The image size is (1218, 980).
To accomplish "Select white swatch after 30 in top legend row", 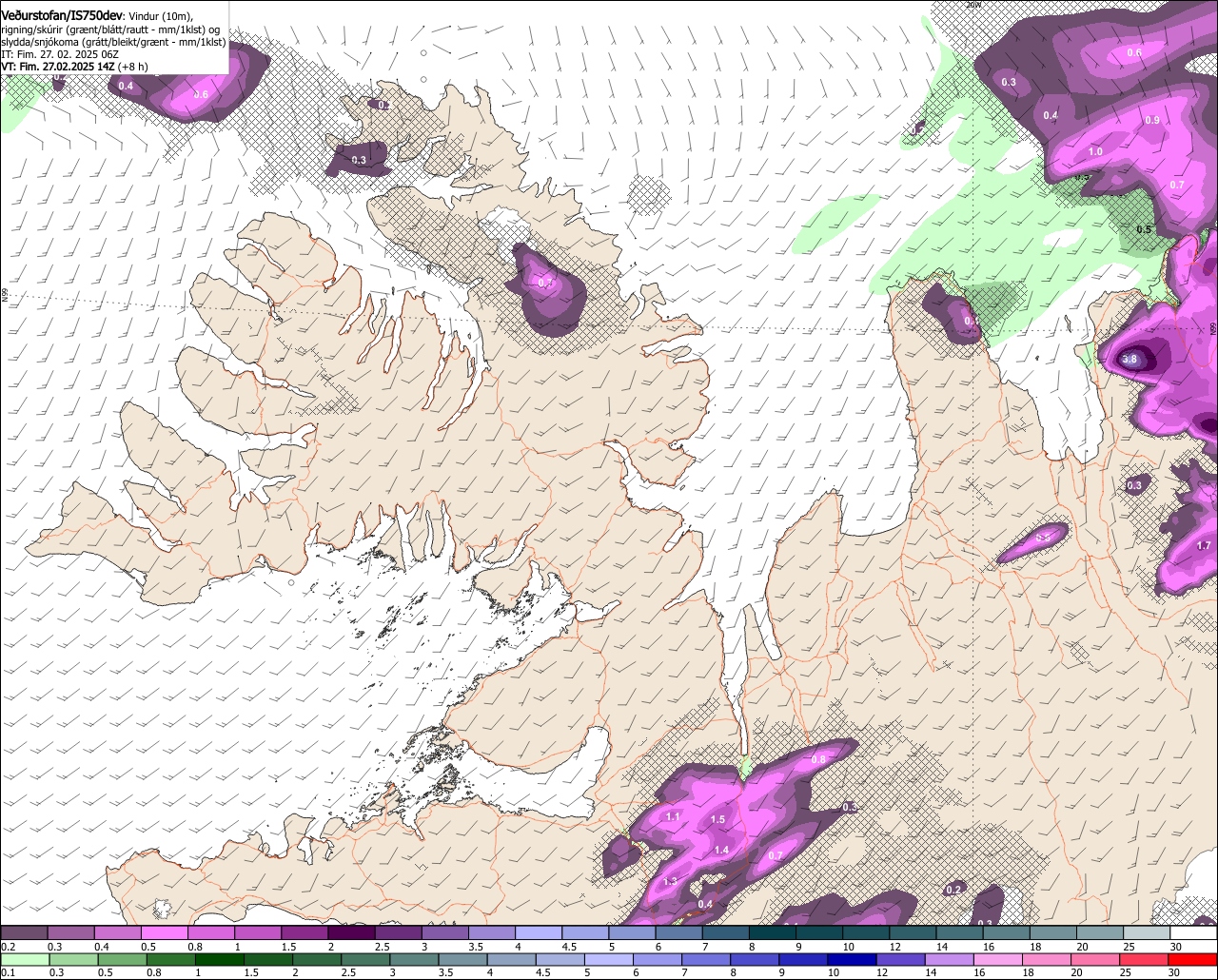I will [1194, 932].
